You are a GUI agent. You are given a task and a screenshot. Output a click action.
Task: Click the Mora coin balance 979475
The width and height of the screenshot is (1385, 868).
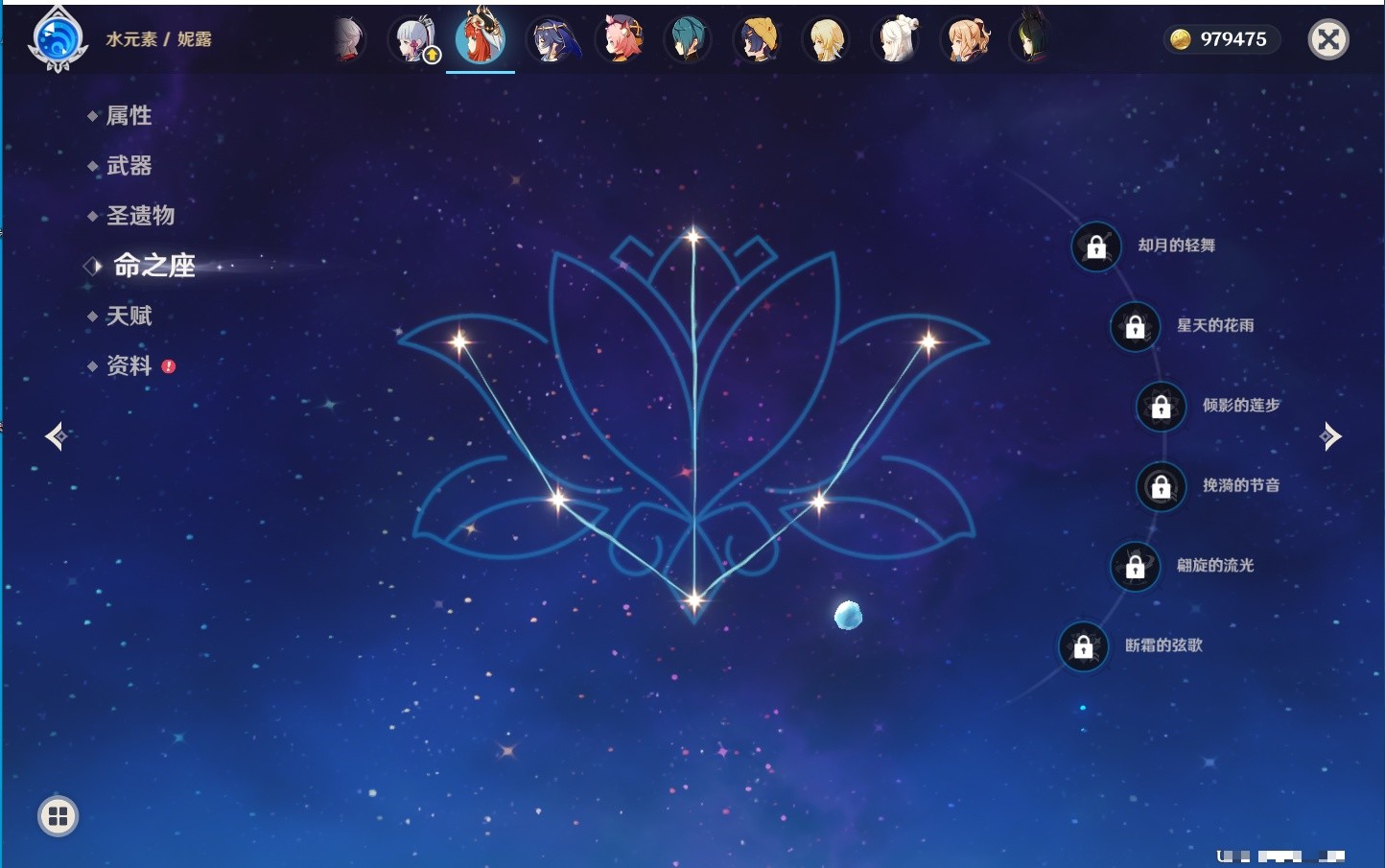pos(1221,39)
